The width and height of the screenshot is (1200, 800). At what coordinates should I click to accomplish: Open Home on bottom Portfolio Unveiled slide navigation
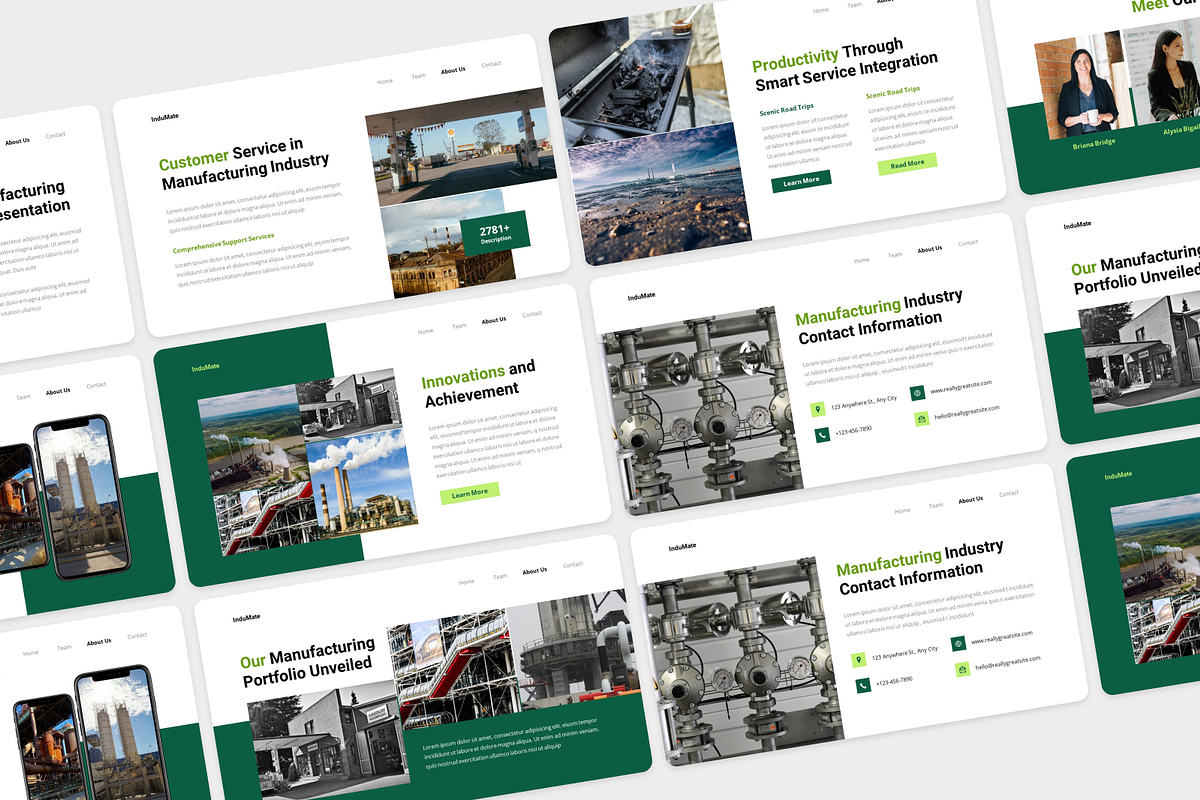point(466,581)
